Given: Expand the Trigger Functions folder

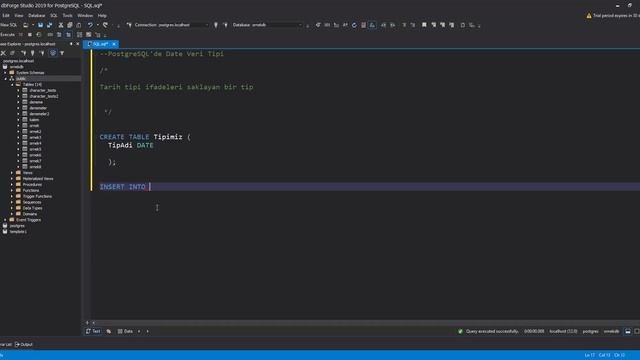Looking at the screenshot, I should tap(12, 196).
